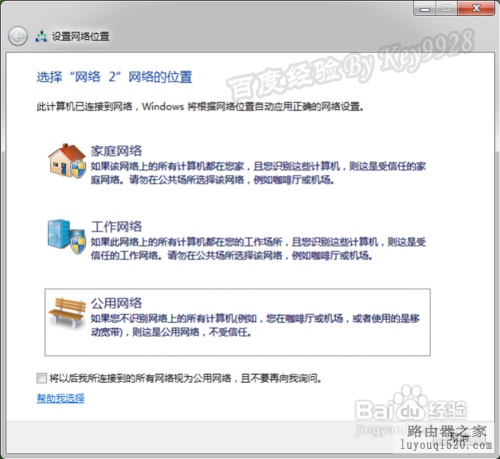Choose the 工作网络 heading
This screenshot has width=500, height=459.
(x=116, y=227)
